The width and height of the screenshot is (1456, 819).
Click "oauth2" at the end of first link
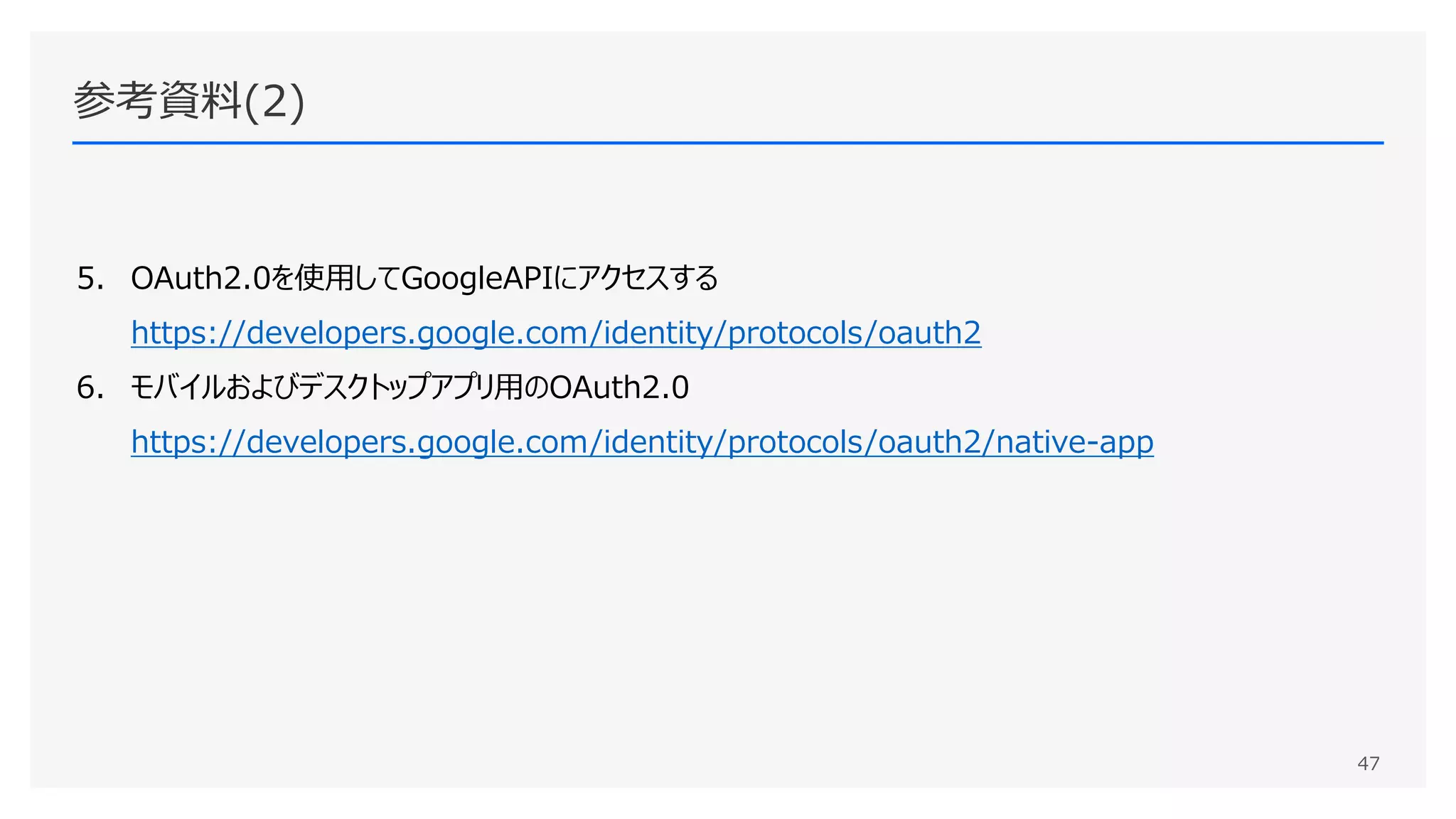929,333
